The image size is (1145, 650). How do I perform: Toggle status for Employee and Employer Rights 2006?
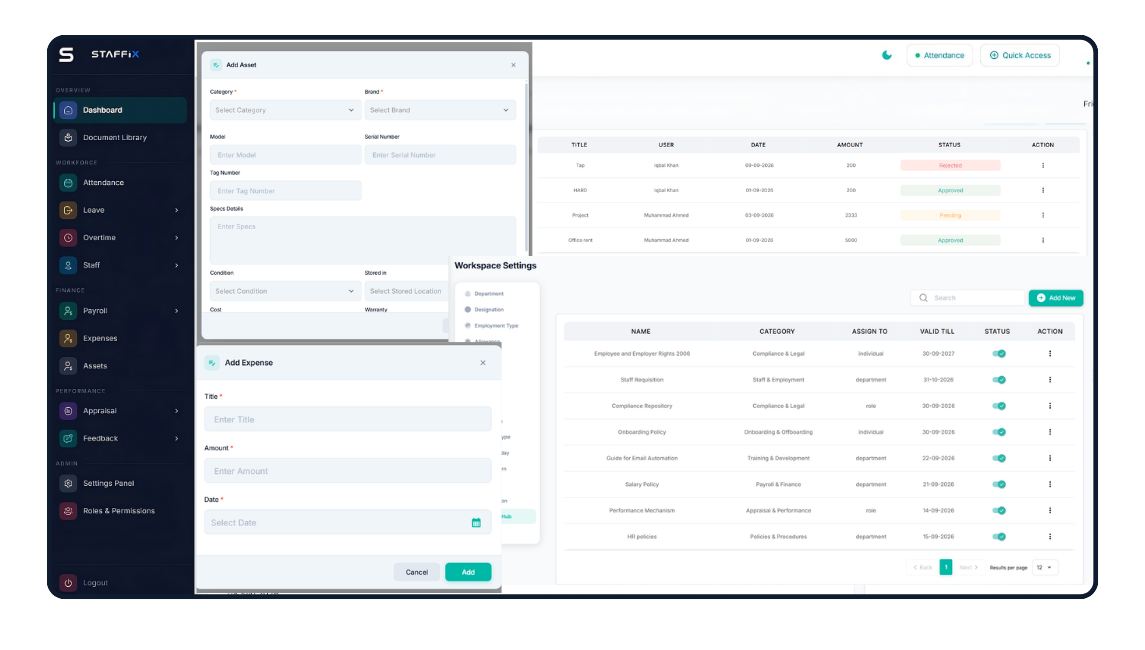999,354
